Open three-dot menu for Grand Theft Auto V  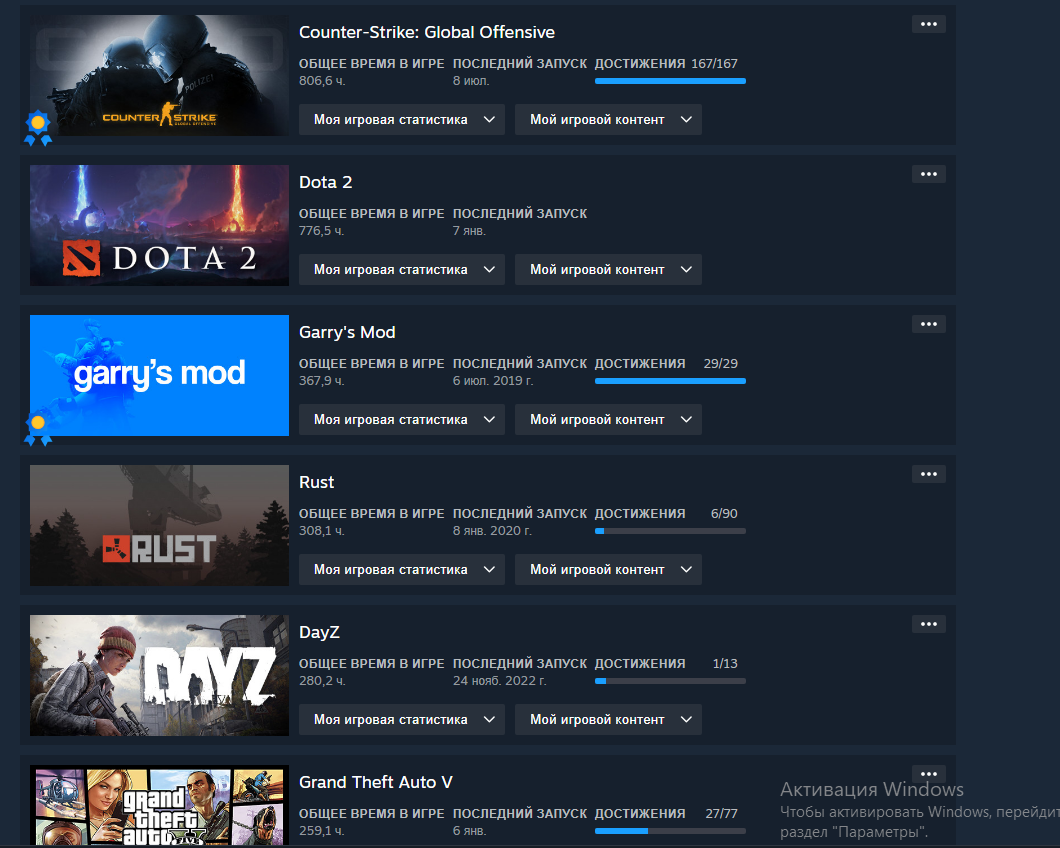pyautogui.click(x=928, y=774)
